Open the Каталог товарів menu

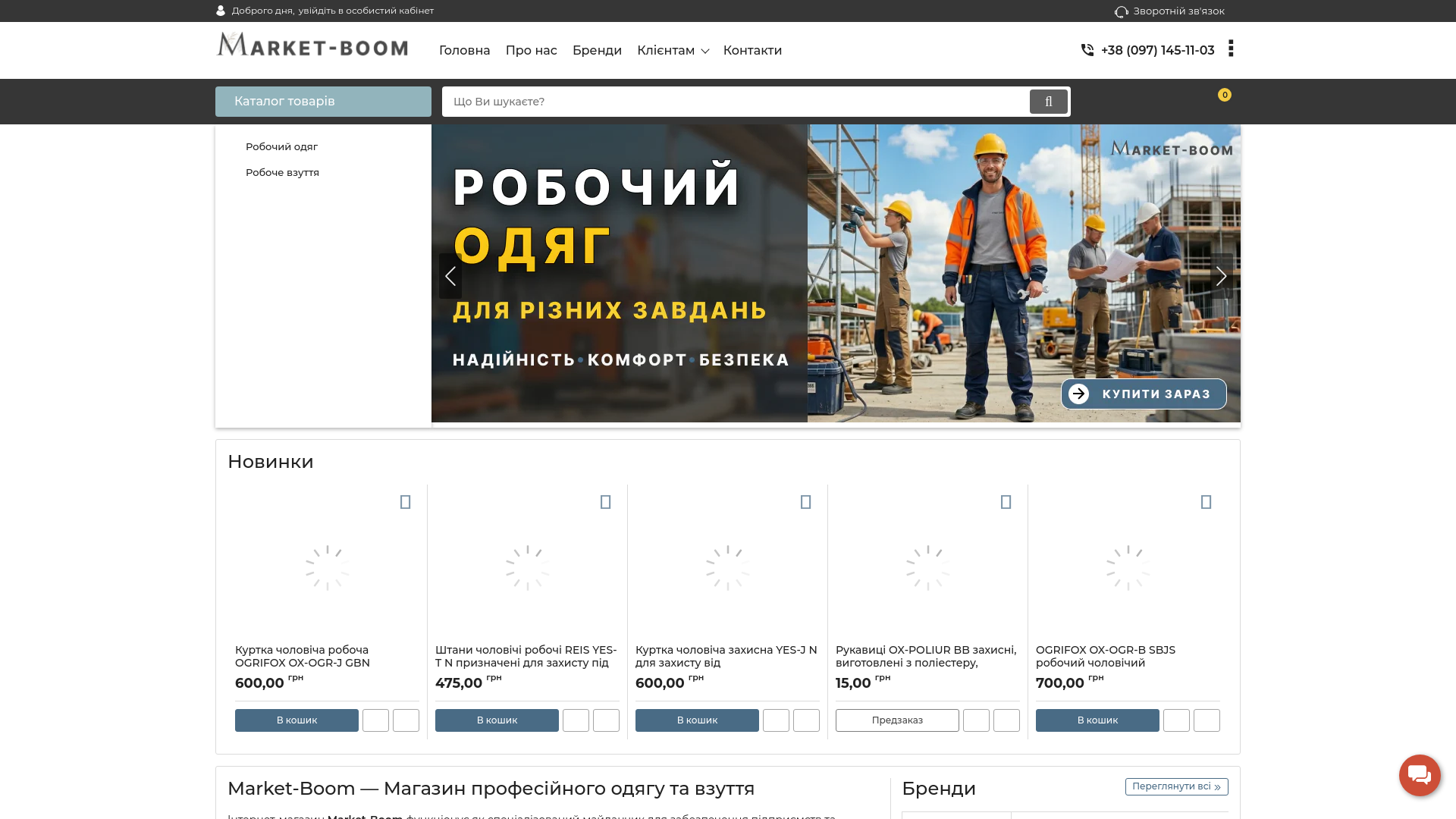click(x=323, y=102)
